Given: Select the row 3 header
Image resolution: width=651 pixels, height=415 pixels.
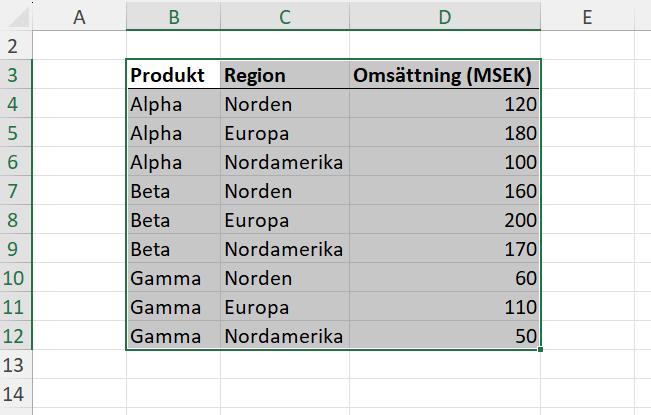Looking at the screenshot, I should pos(15,75).
